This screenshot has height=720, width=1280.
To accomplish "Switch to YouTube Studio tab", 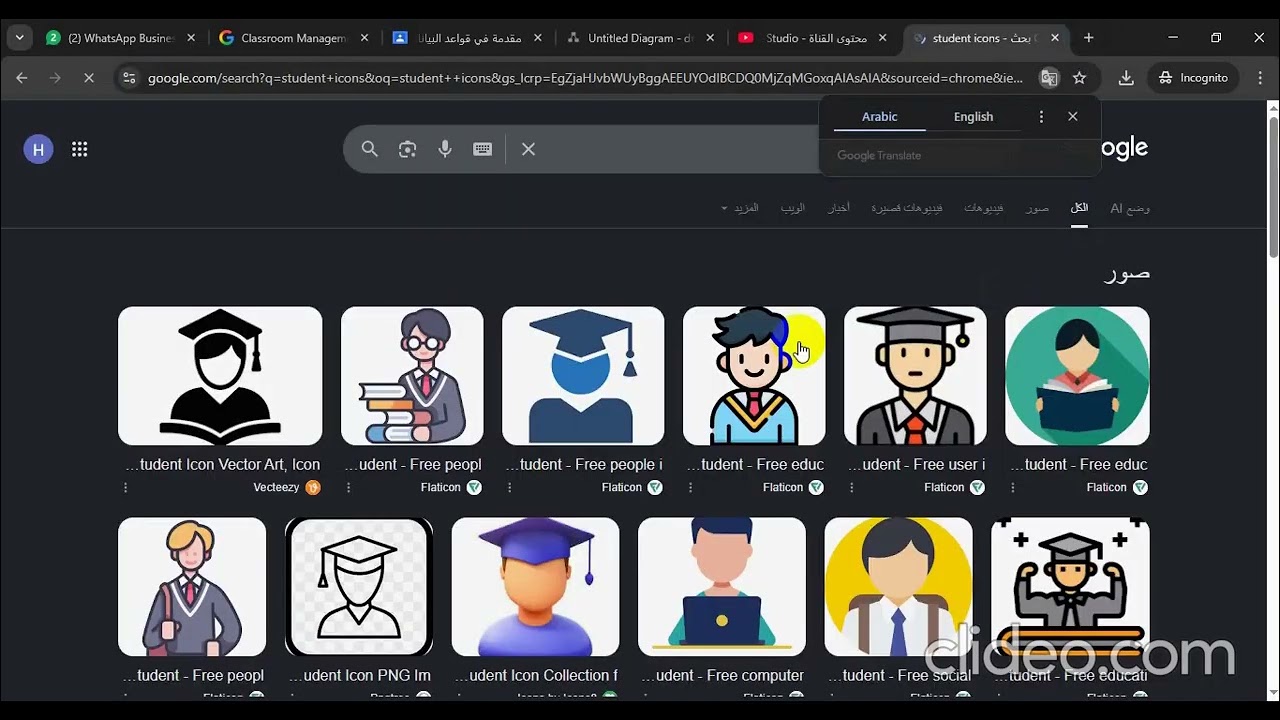I will (x=814, y=38).
